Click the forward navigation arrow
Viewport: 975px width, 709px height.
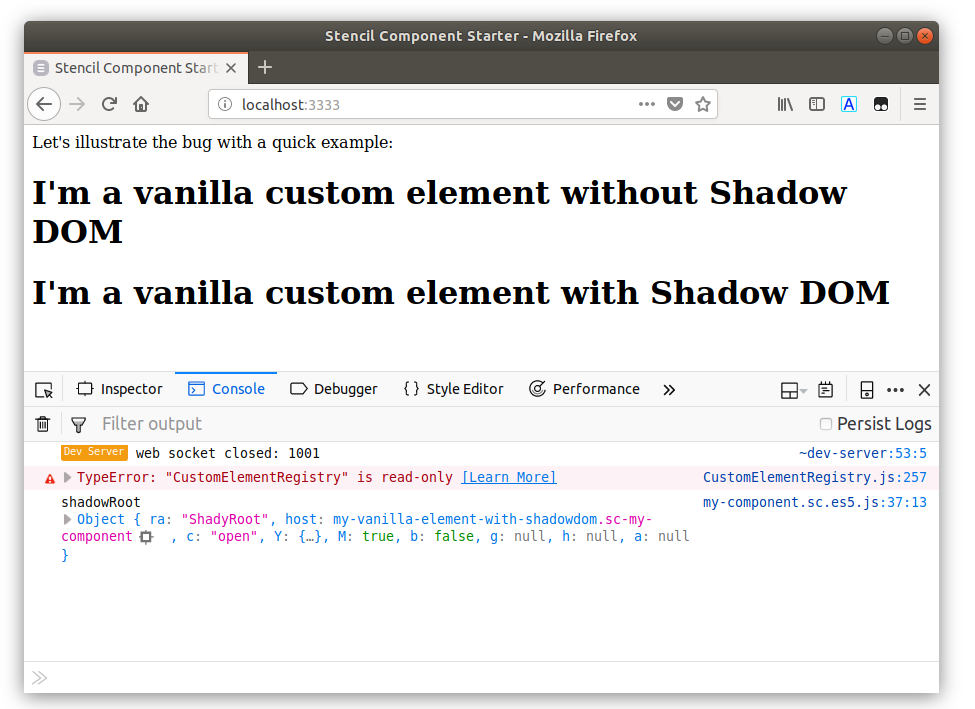coord(77,104)
